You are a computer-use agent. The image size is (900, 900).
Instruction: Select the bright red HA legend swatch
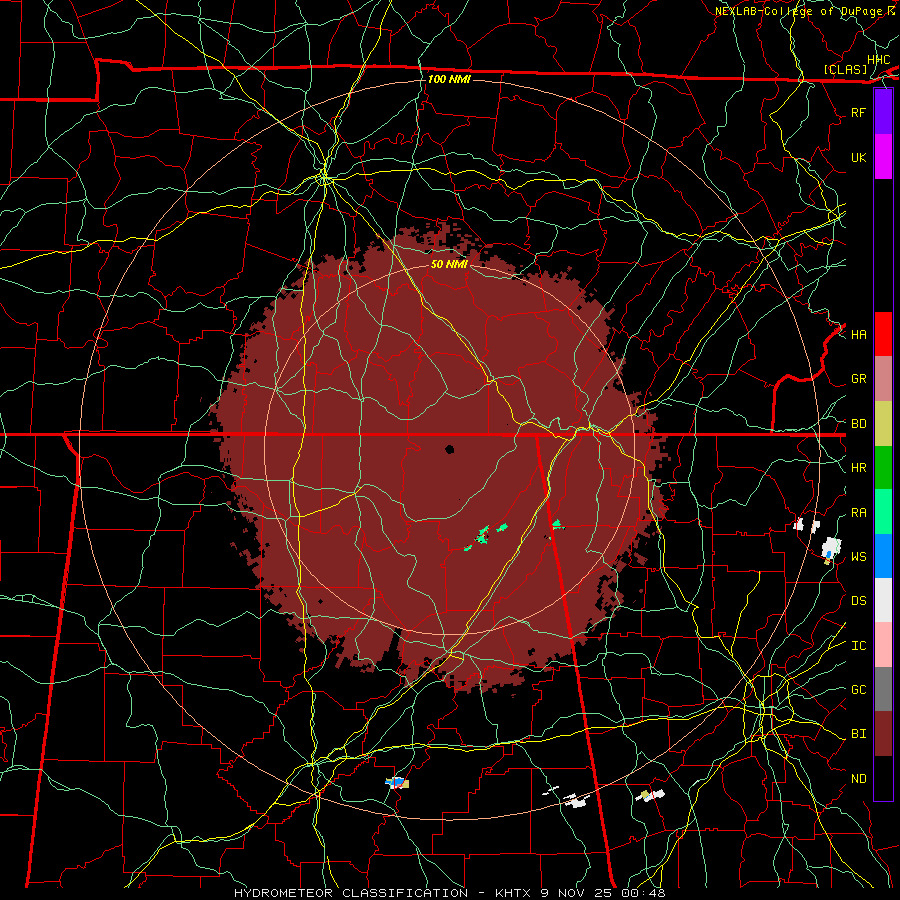click(x=883, y=334)
